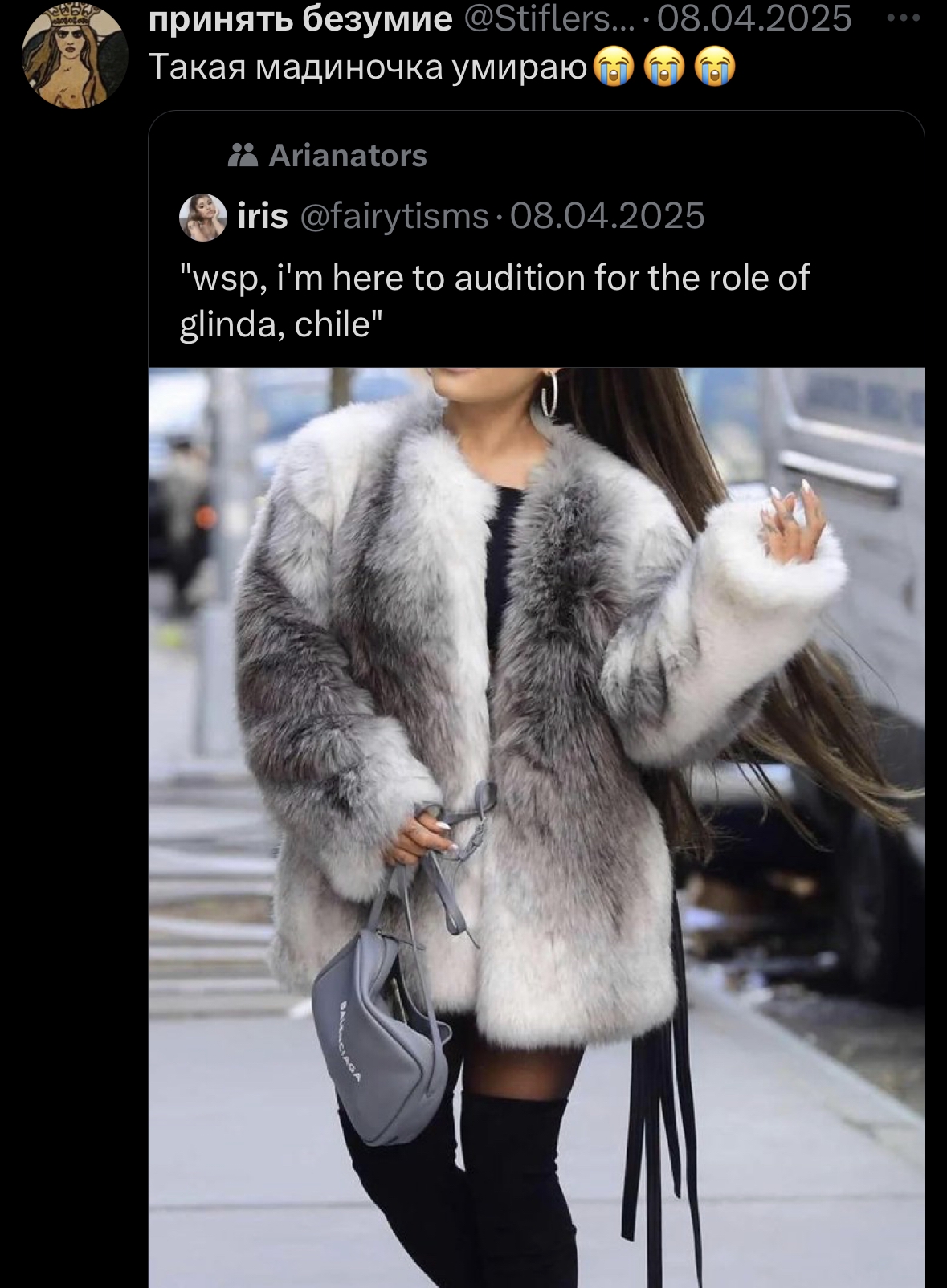
Task: Open the fur coat photo attachment
Action: coord(537,827)
